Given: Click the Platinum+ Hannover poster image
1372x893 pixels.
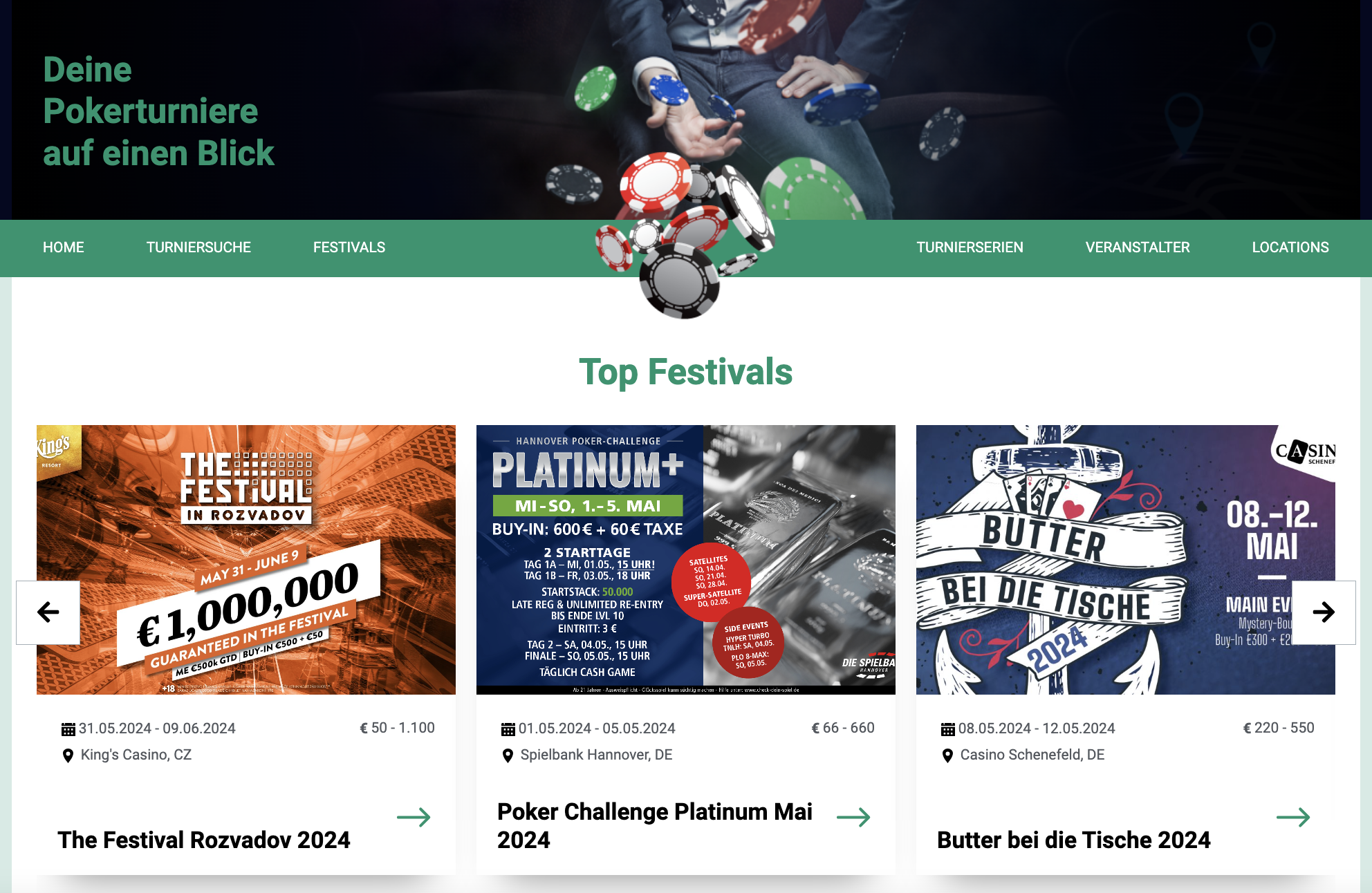Looking at the screenshot, I should tap(686, 560).
